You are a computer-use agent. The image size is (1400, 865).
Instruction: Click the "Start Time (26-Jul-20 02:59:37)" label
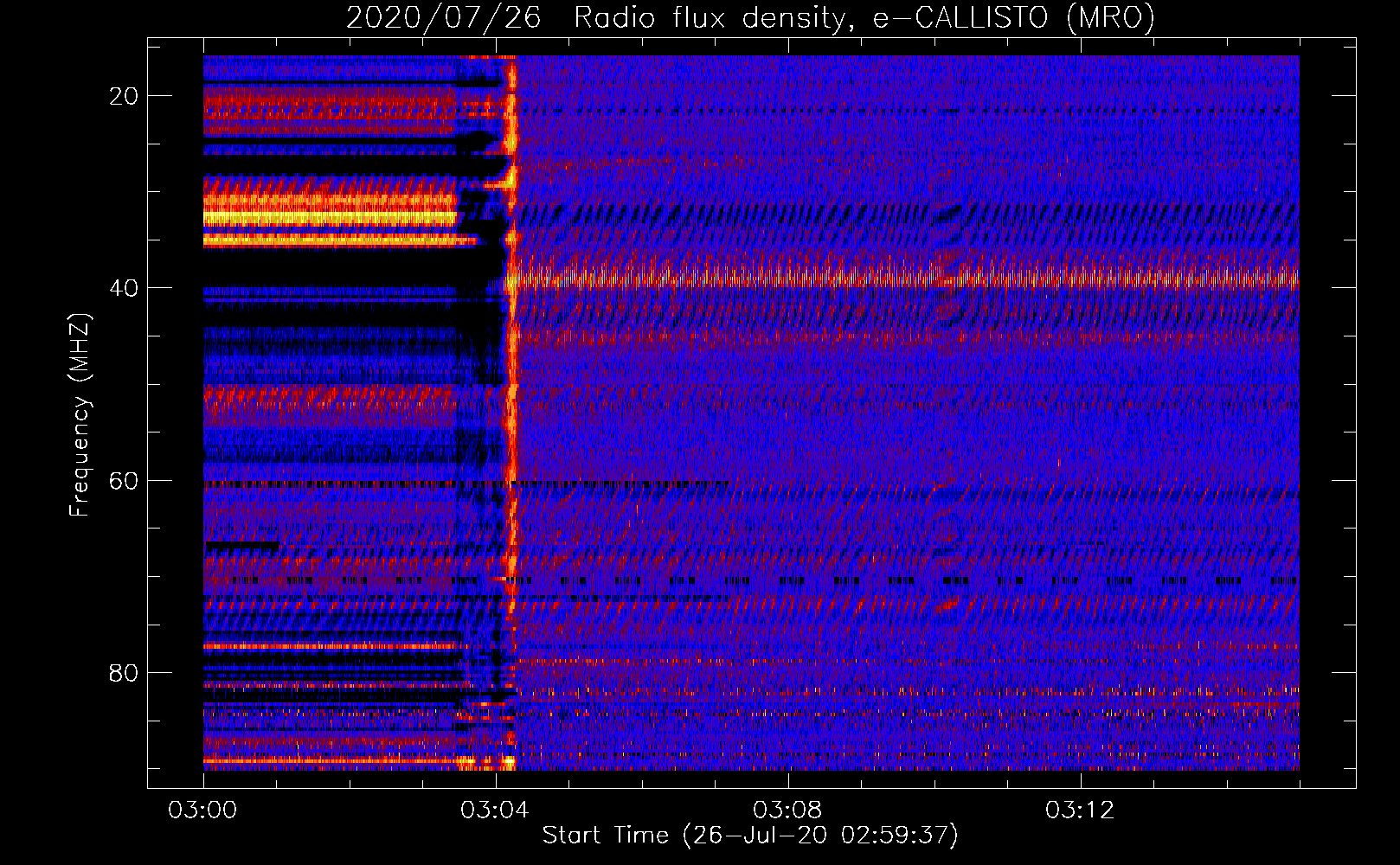click(x=750, y=836)
